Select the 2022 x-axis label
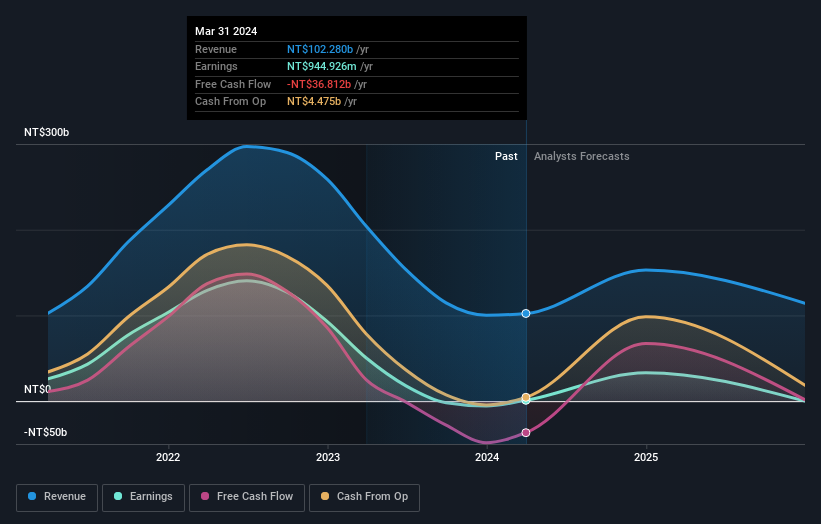821x524 pixels. [168, 457]
